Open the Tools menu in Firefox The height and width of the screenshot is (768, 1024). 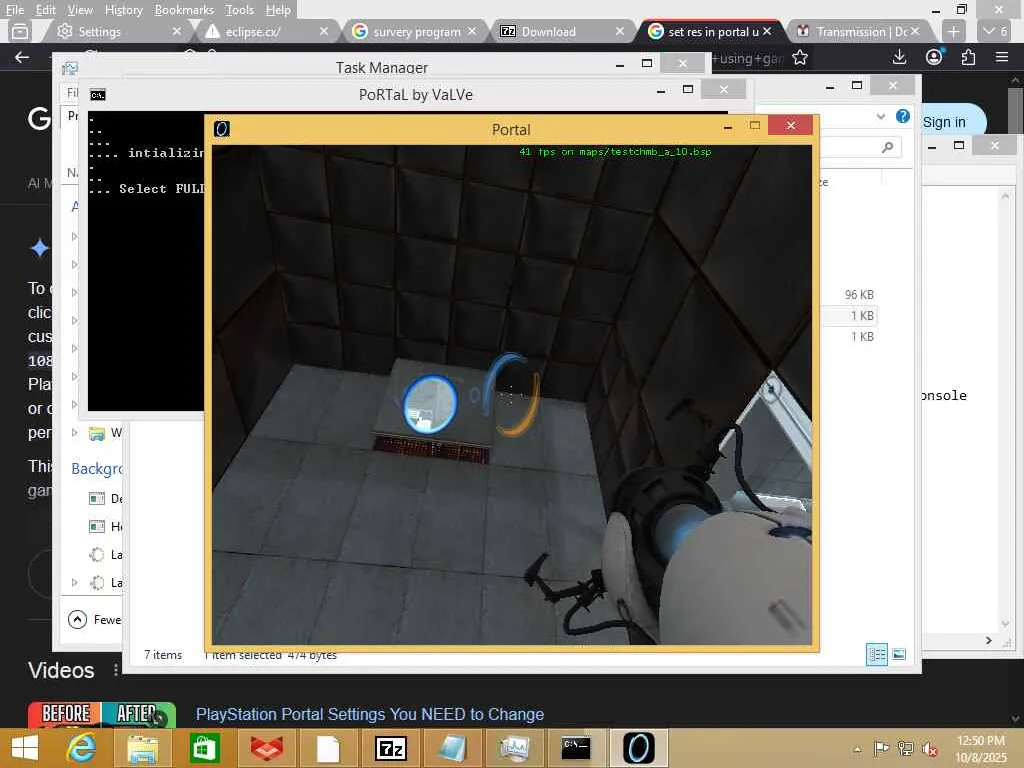239,10
